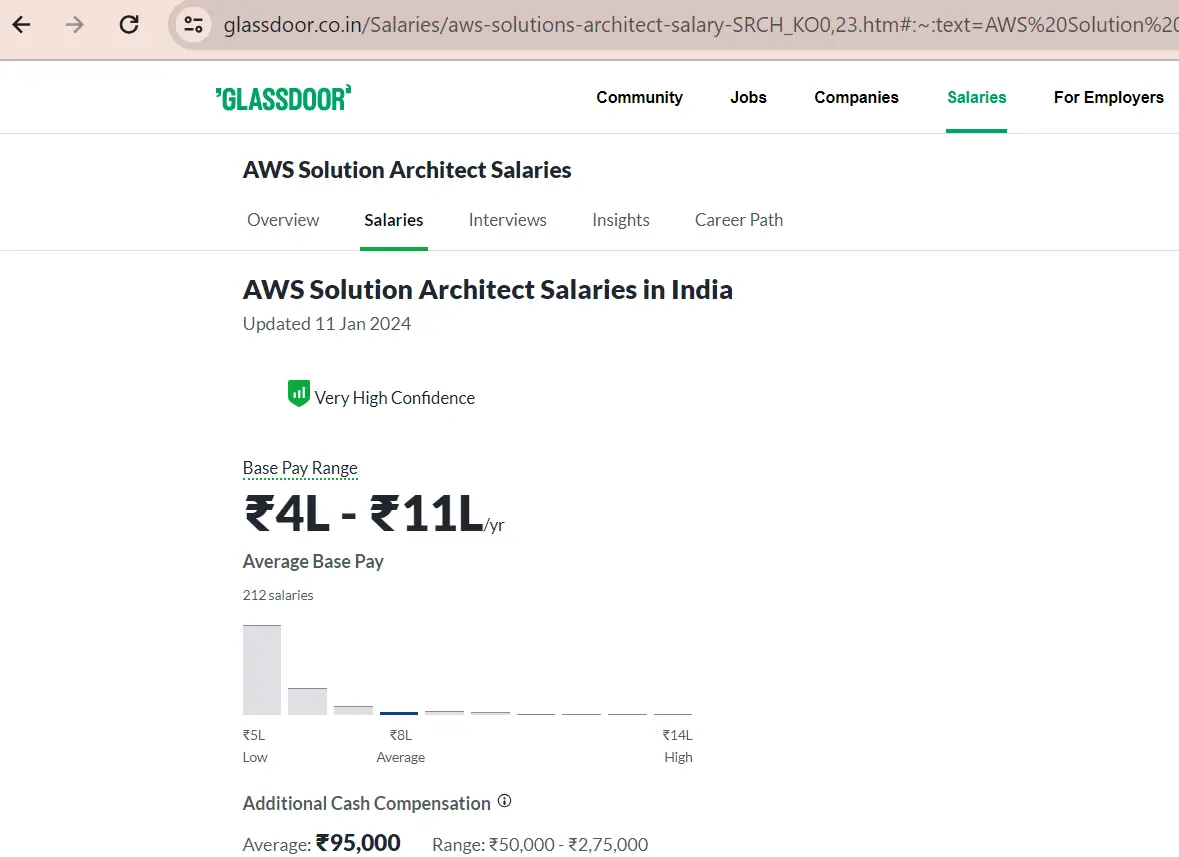
Task: Open the Career Path tab
Action: 738,220
